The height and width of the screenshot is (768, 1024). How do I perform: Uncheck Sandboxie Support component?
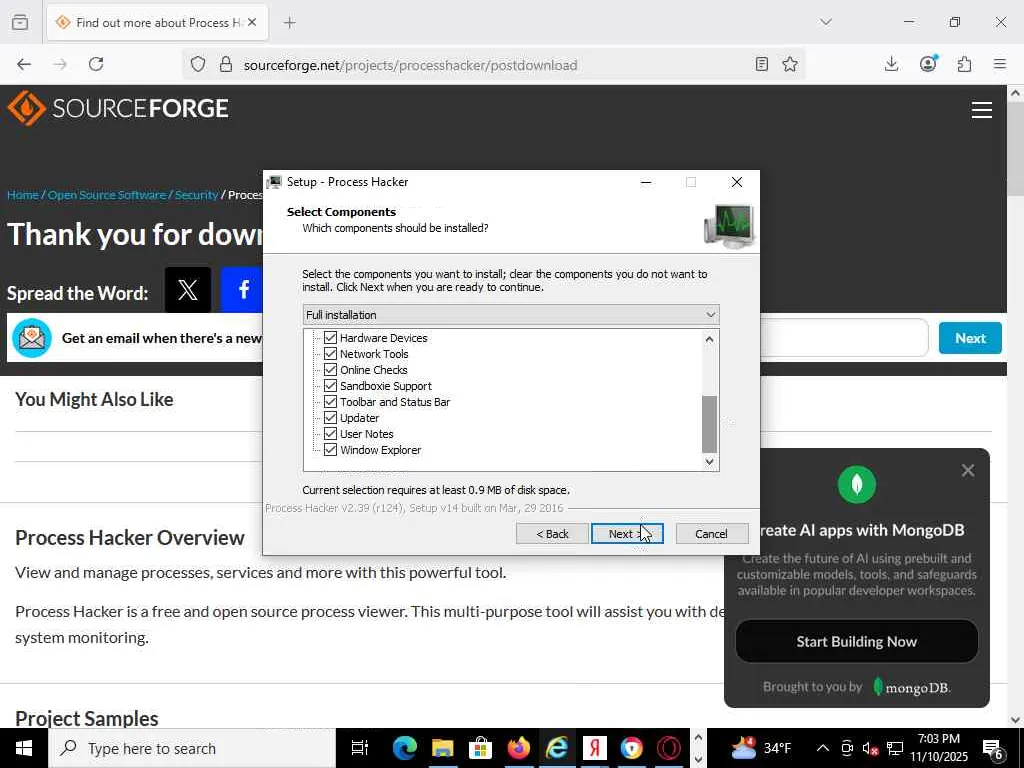(x=330, y=386)
